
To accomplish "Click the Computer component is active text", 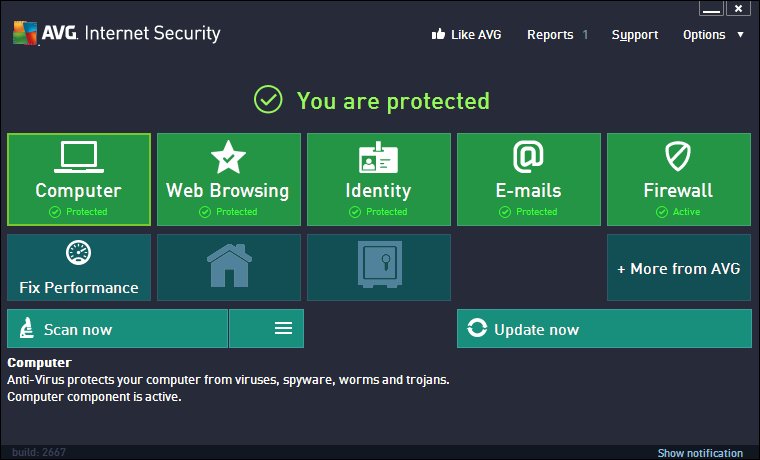I will (x=94, y=397).
